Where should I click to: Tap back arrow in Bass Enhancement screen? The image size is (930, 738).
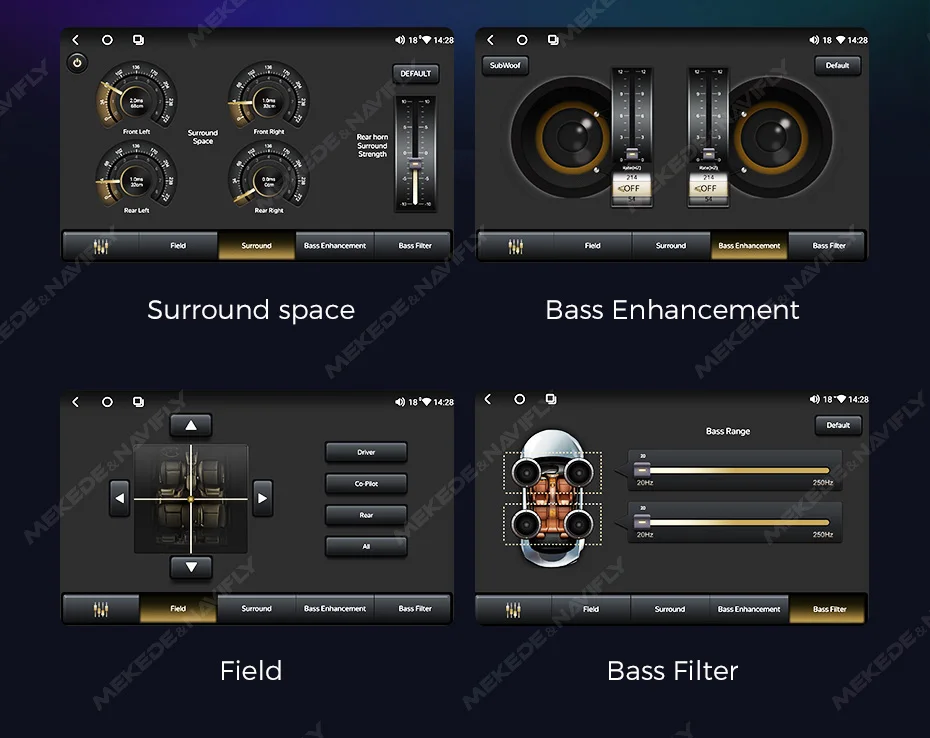[490, 40]
